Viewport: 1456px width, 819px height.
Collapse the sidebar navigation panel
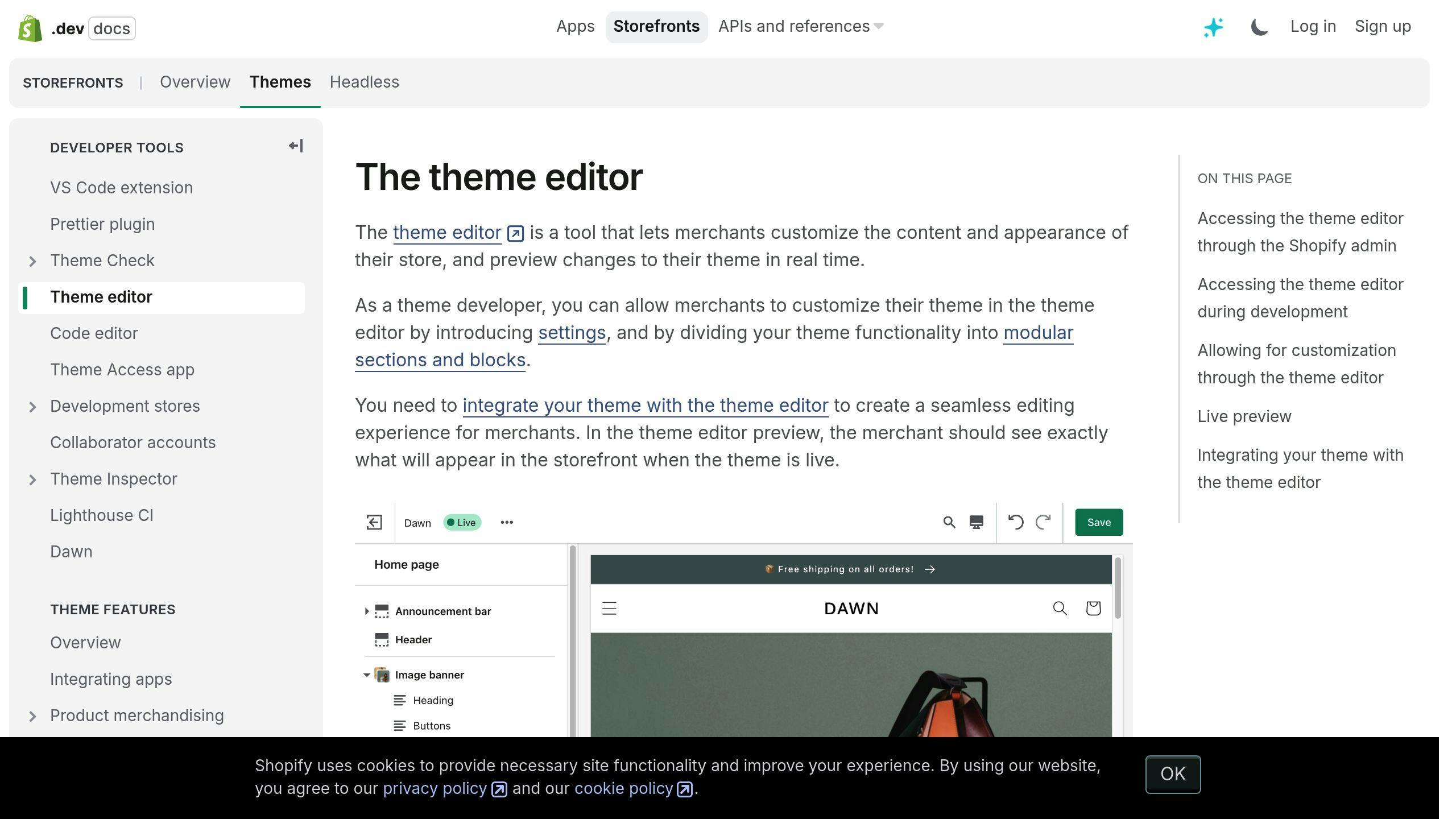[x=296, y=146]
